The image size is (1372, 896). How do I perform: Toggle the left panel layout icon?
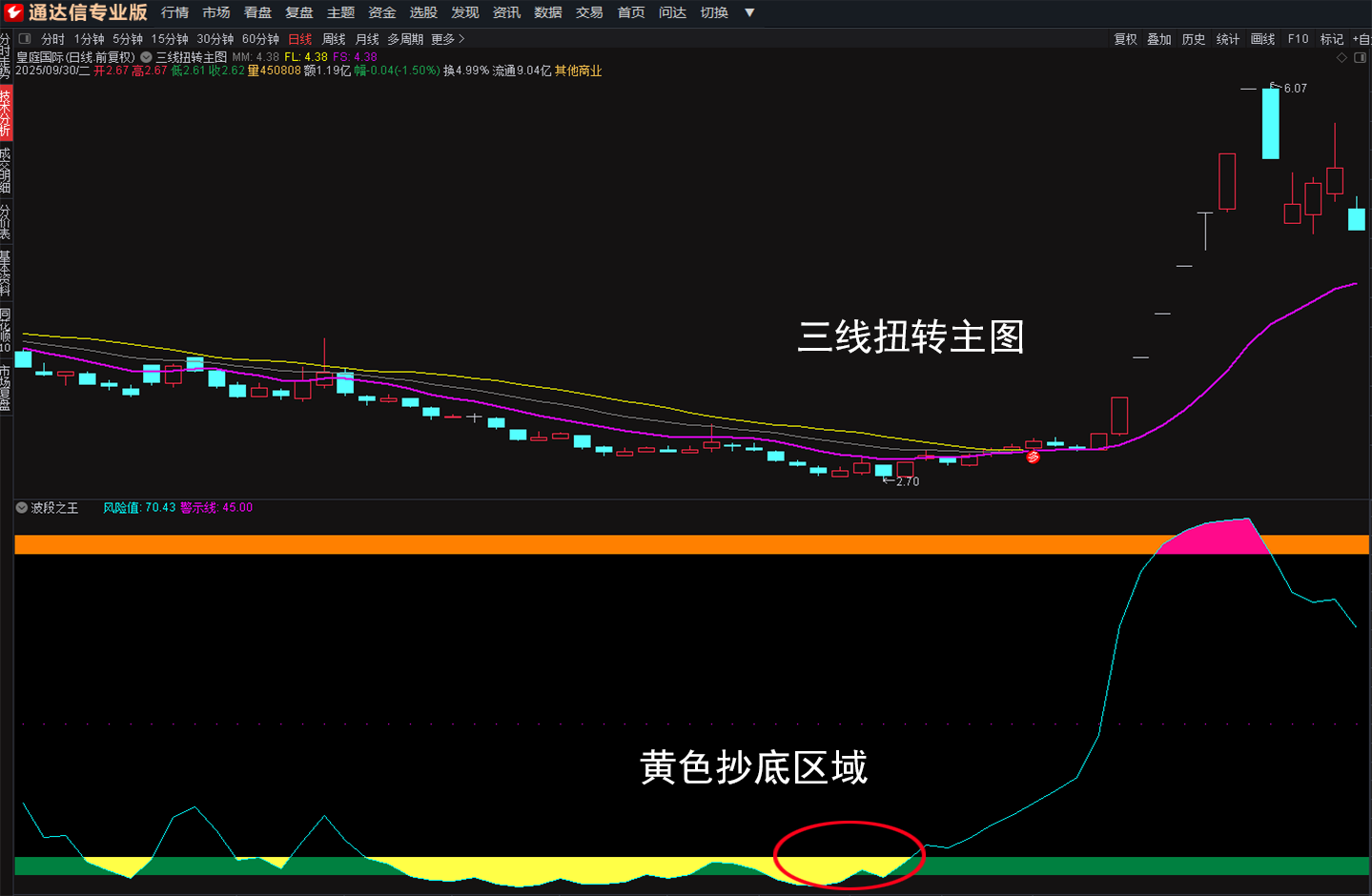tap(25, 39)
